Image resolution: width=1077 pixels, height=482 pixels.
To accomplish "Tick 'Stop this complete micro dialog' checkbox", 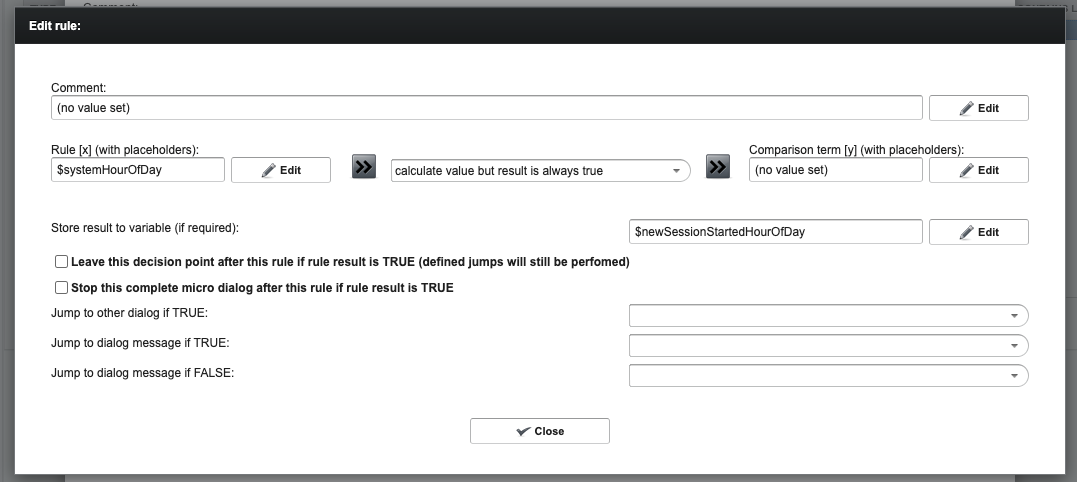I will 62,288.
